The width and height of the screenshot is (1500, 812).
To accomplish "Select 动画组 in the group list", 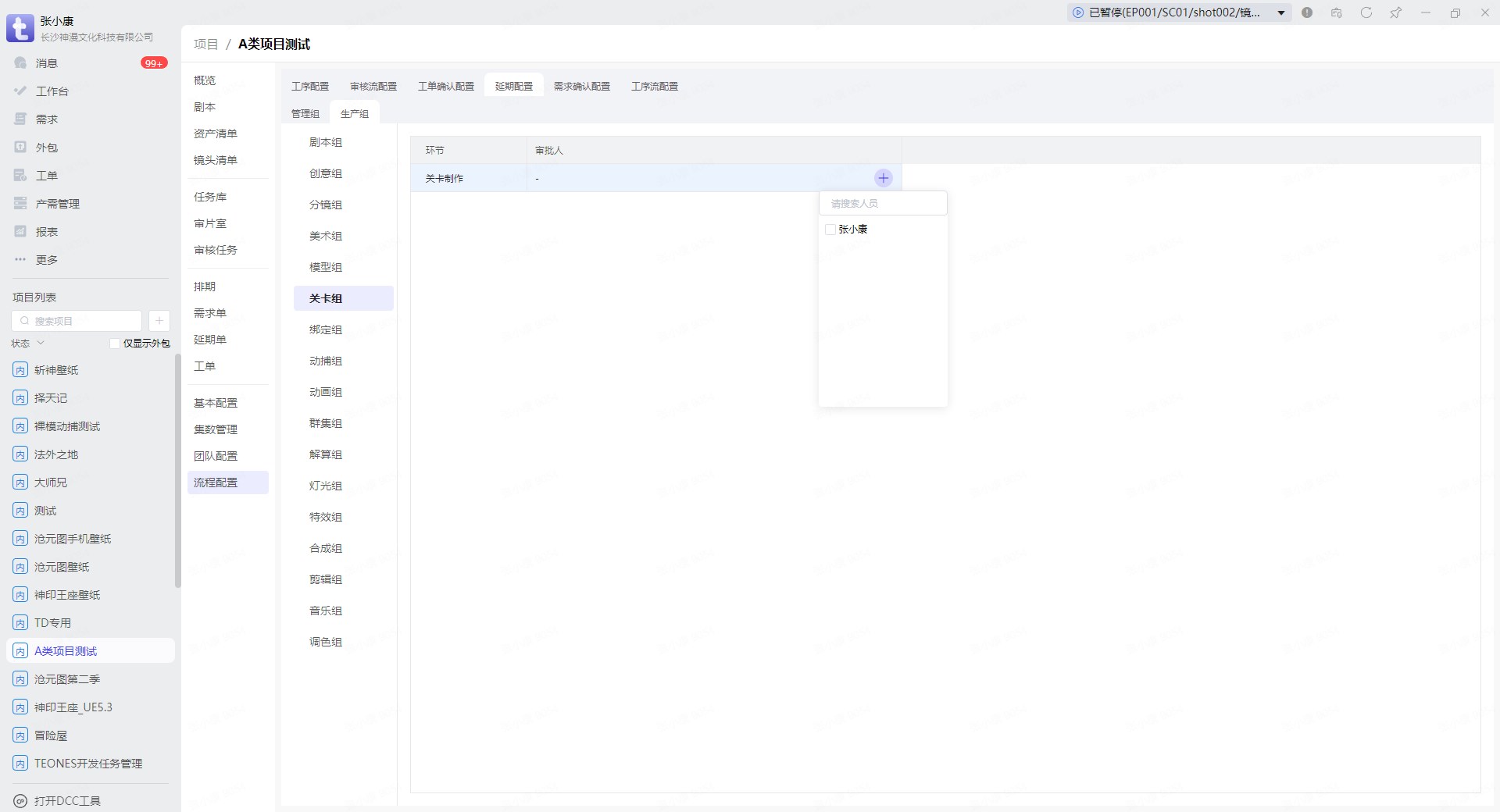I will coord(326,392).
